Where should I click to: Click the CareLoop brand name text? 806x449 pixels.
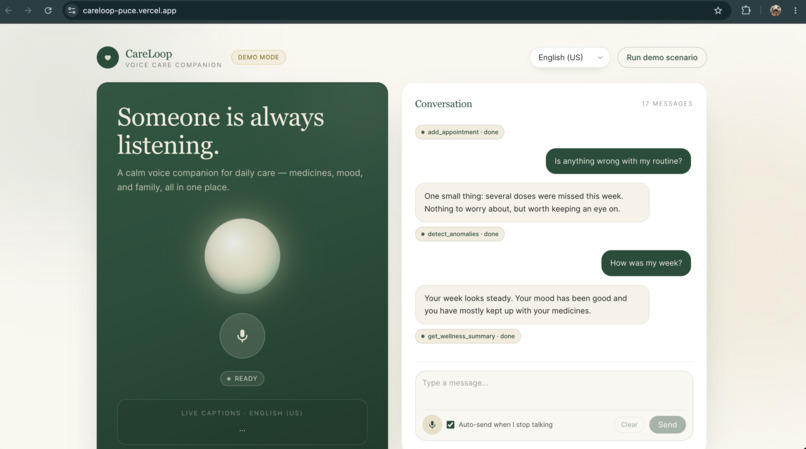149,53
